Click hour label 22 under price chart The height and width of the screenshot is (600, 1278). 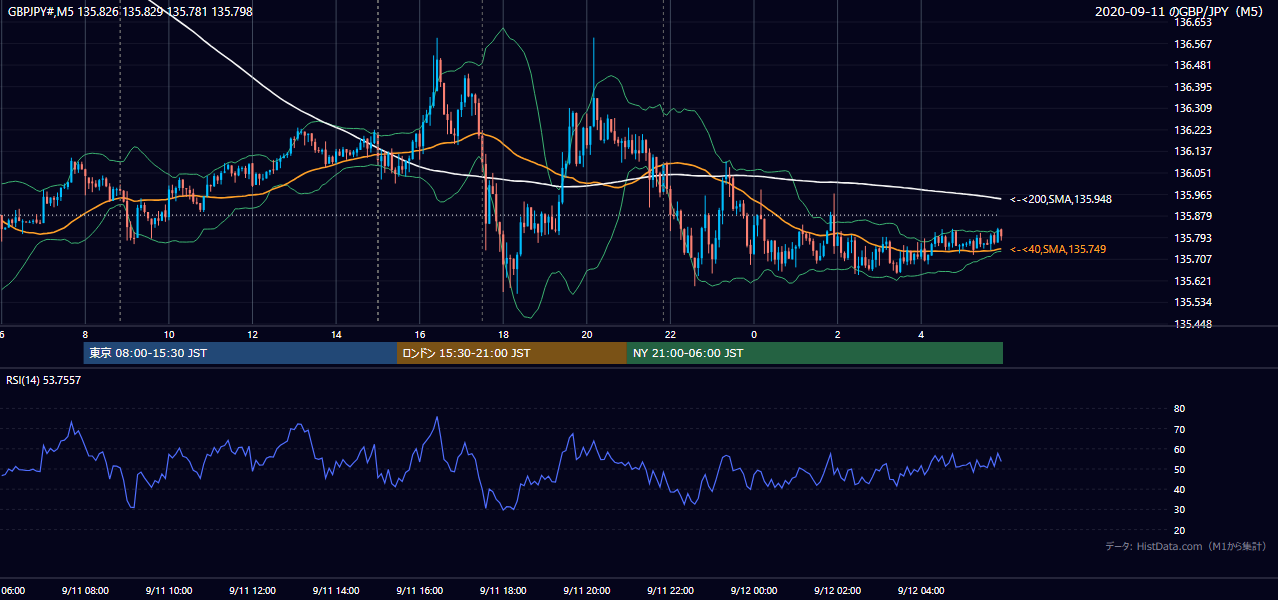click(x=670, y=335)
